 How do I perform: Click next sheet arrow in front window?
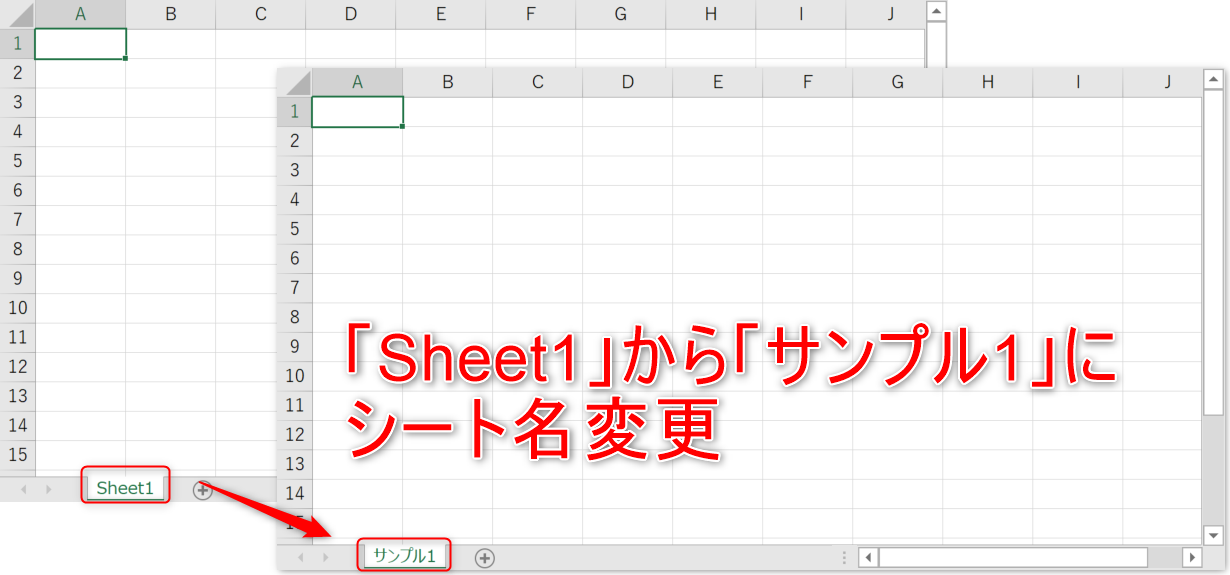point(327,557)
